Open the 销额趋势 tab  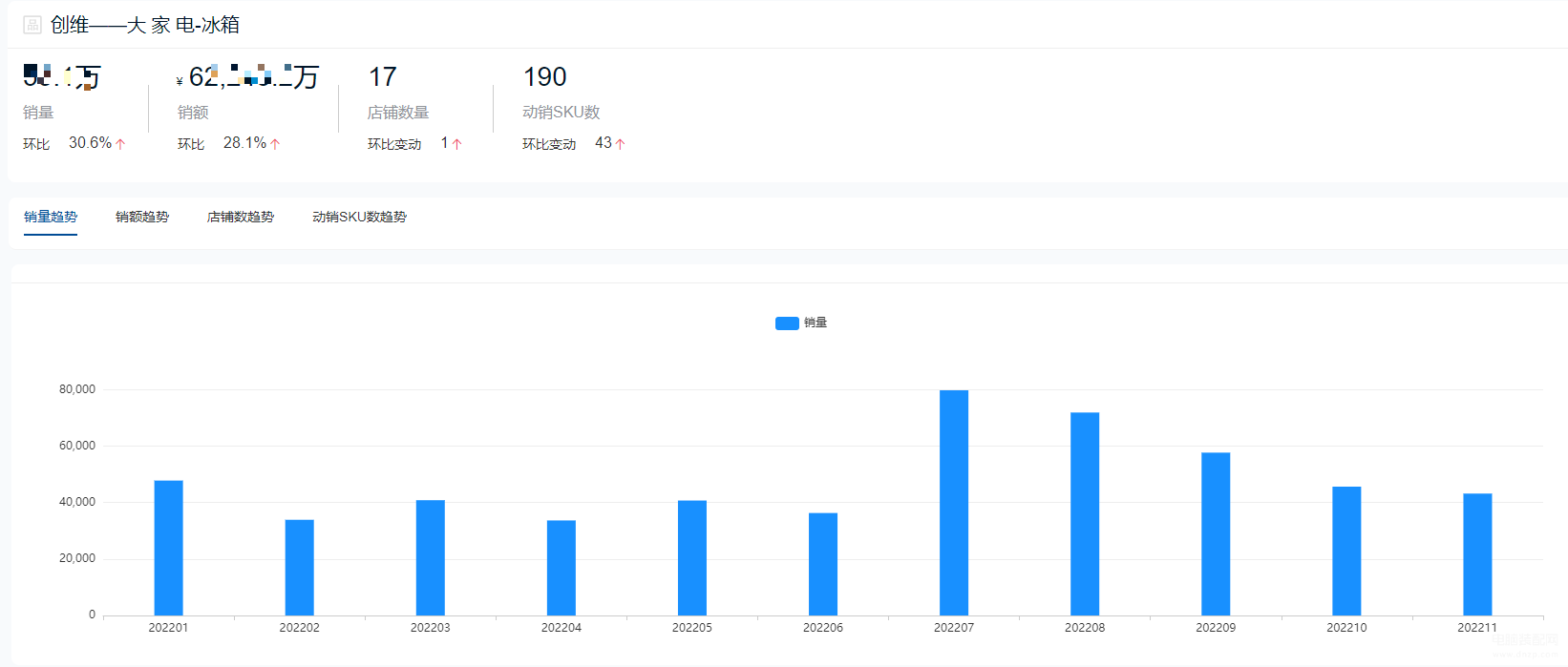coord(142,217)
